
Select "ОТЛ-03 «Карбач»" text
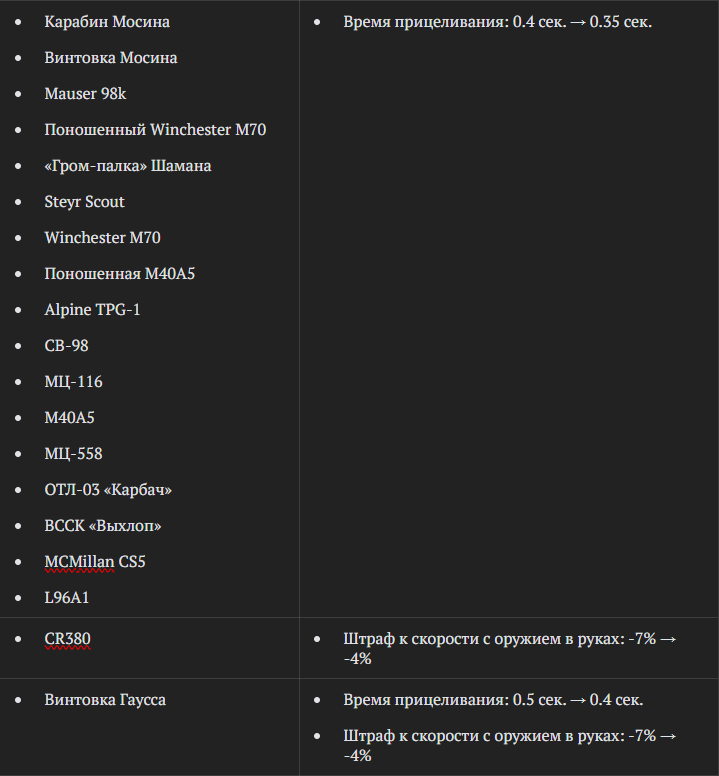tap(108, 490)
